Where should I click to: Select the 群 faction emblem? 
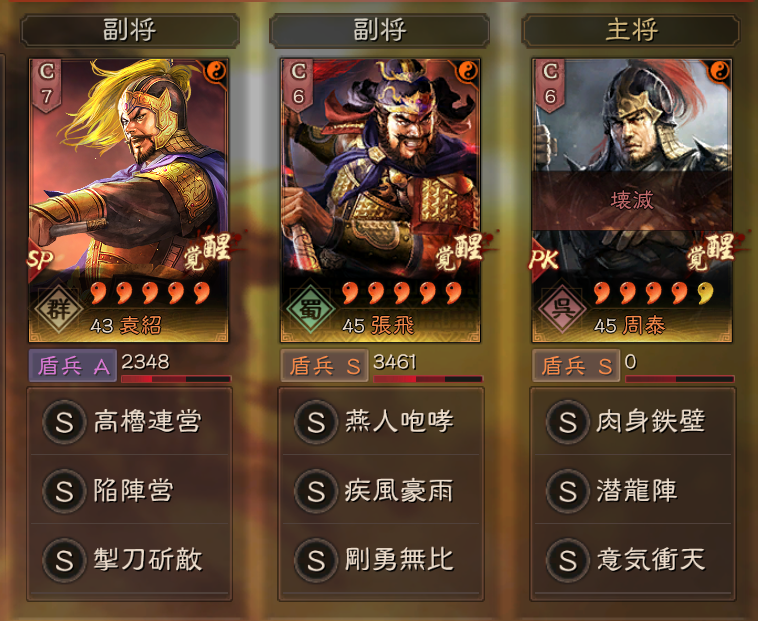pos(58,308)
